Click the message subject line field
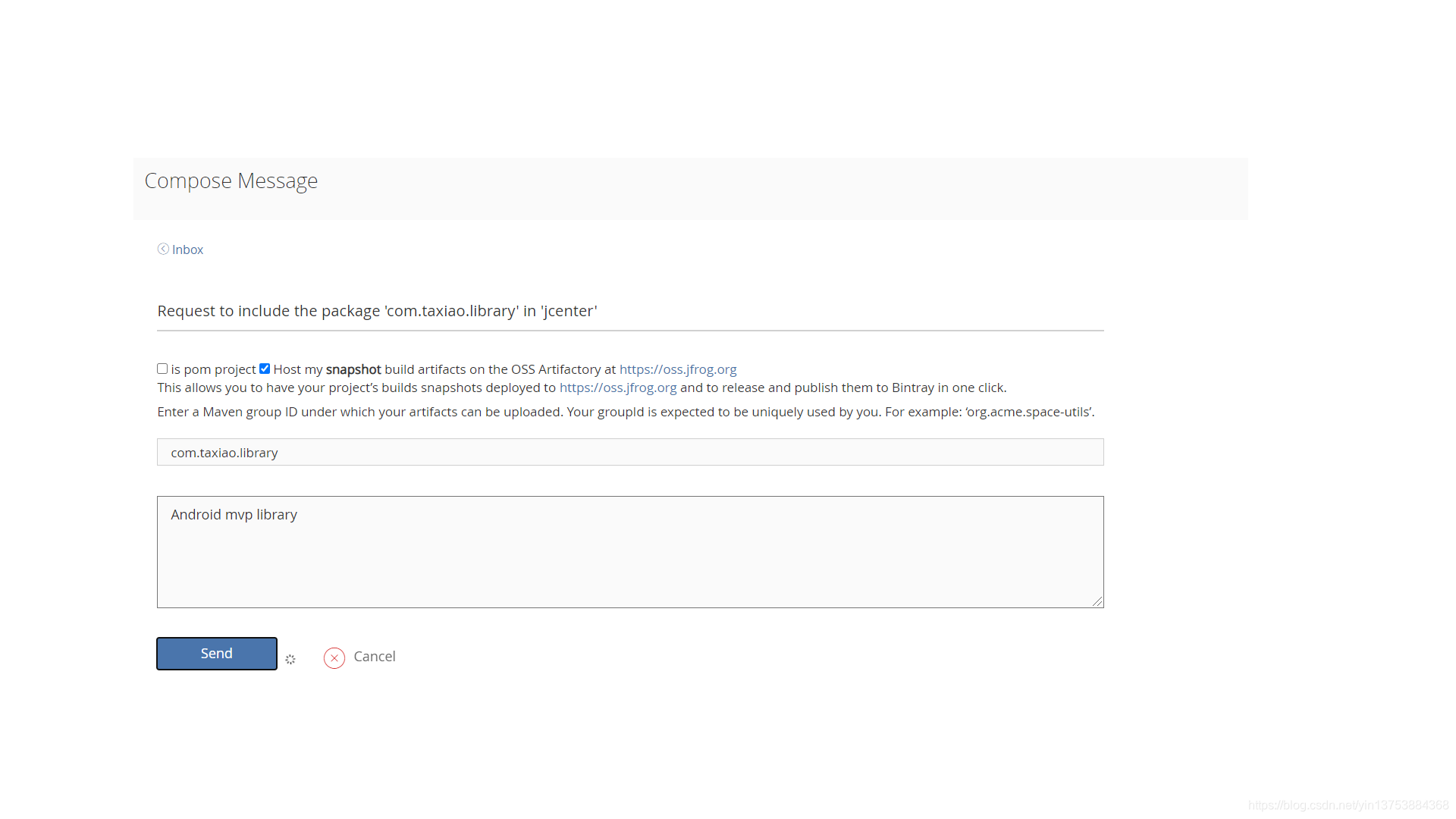Viewport: 1456px width, 819px height. 629,311
